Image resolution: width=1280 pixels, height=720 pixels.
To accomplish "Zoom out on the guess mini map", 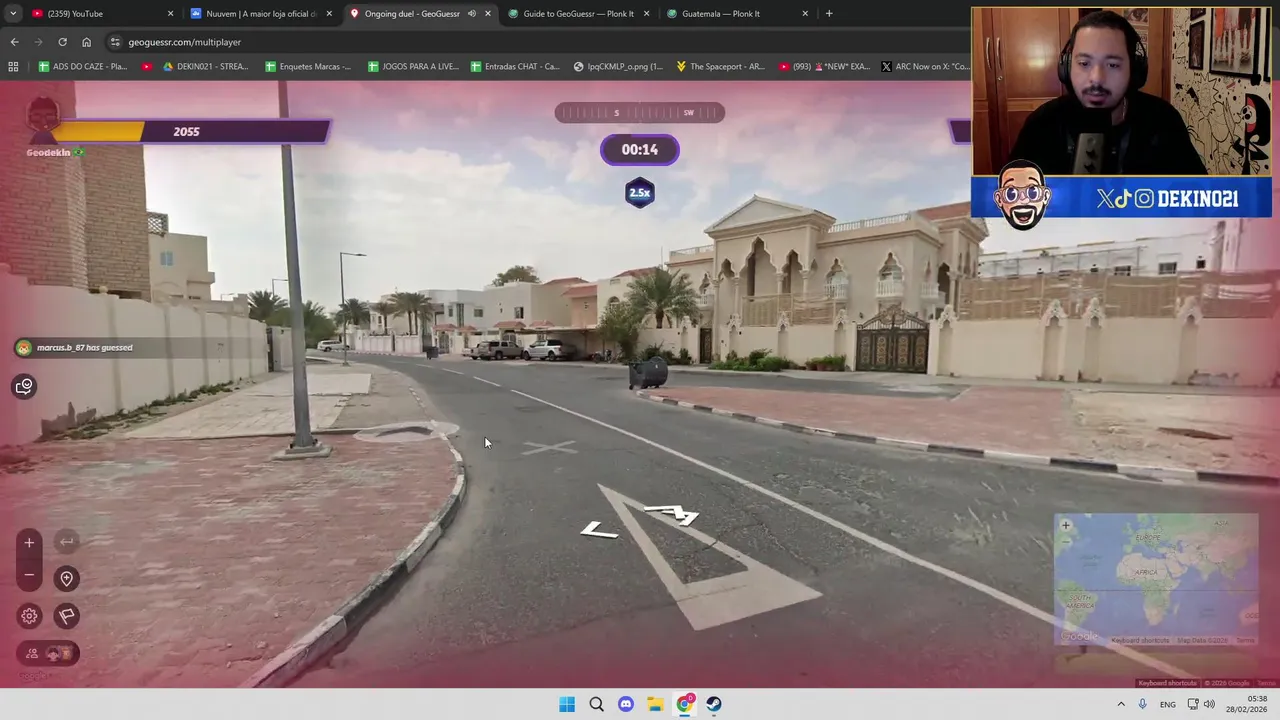I will [x=1065, y=541].
